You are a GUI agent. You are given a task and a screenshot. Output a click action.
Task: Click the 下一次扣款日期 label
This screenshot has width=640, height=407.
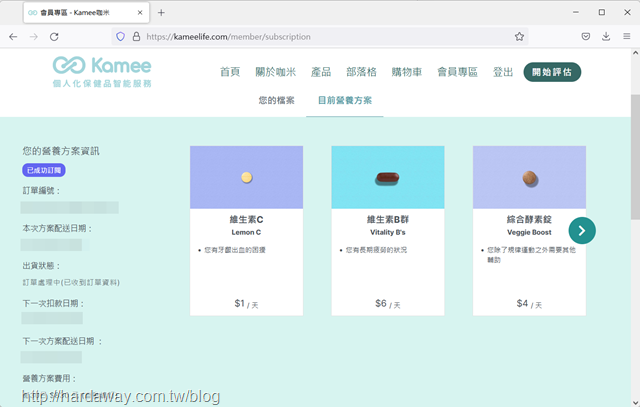(x=53, y=304)
